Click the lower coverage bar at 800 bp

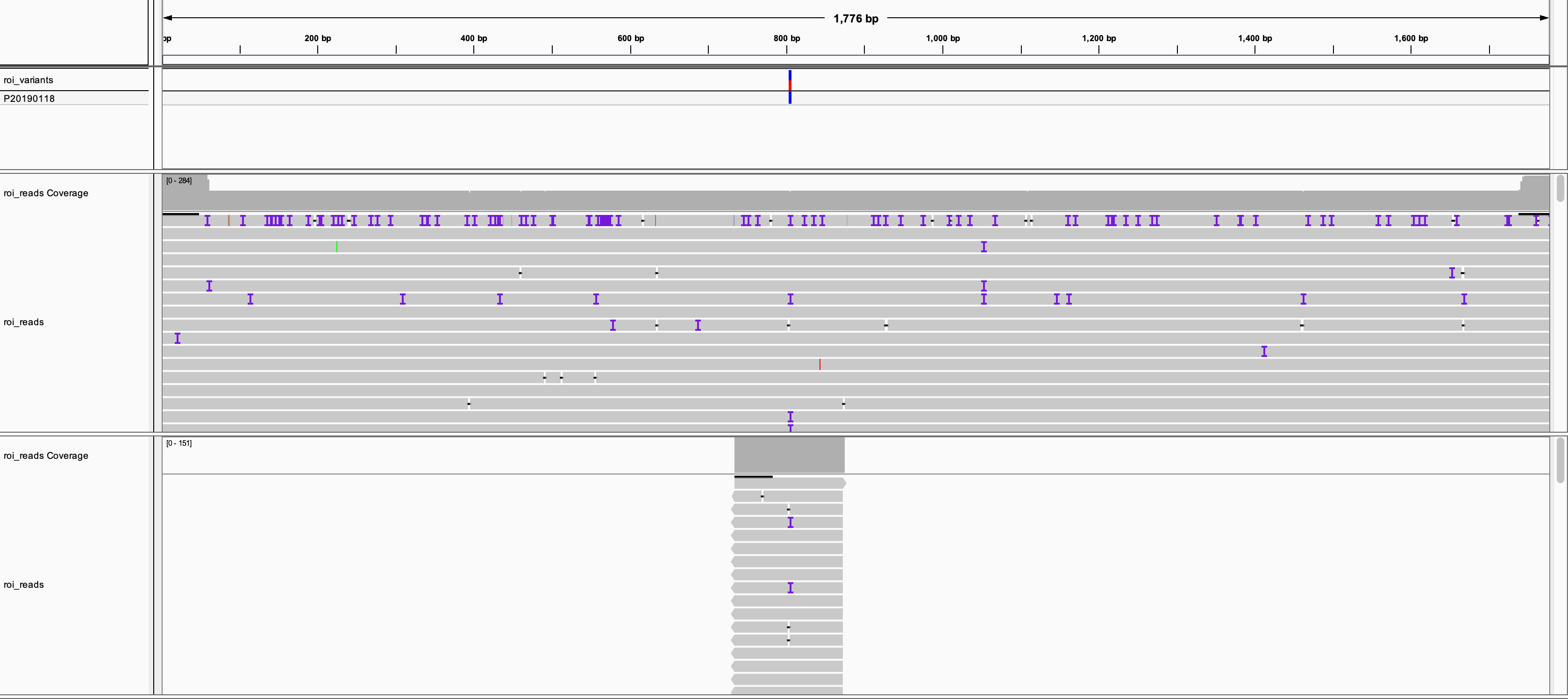tap(790, 455)
